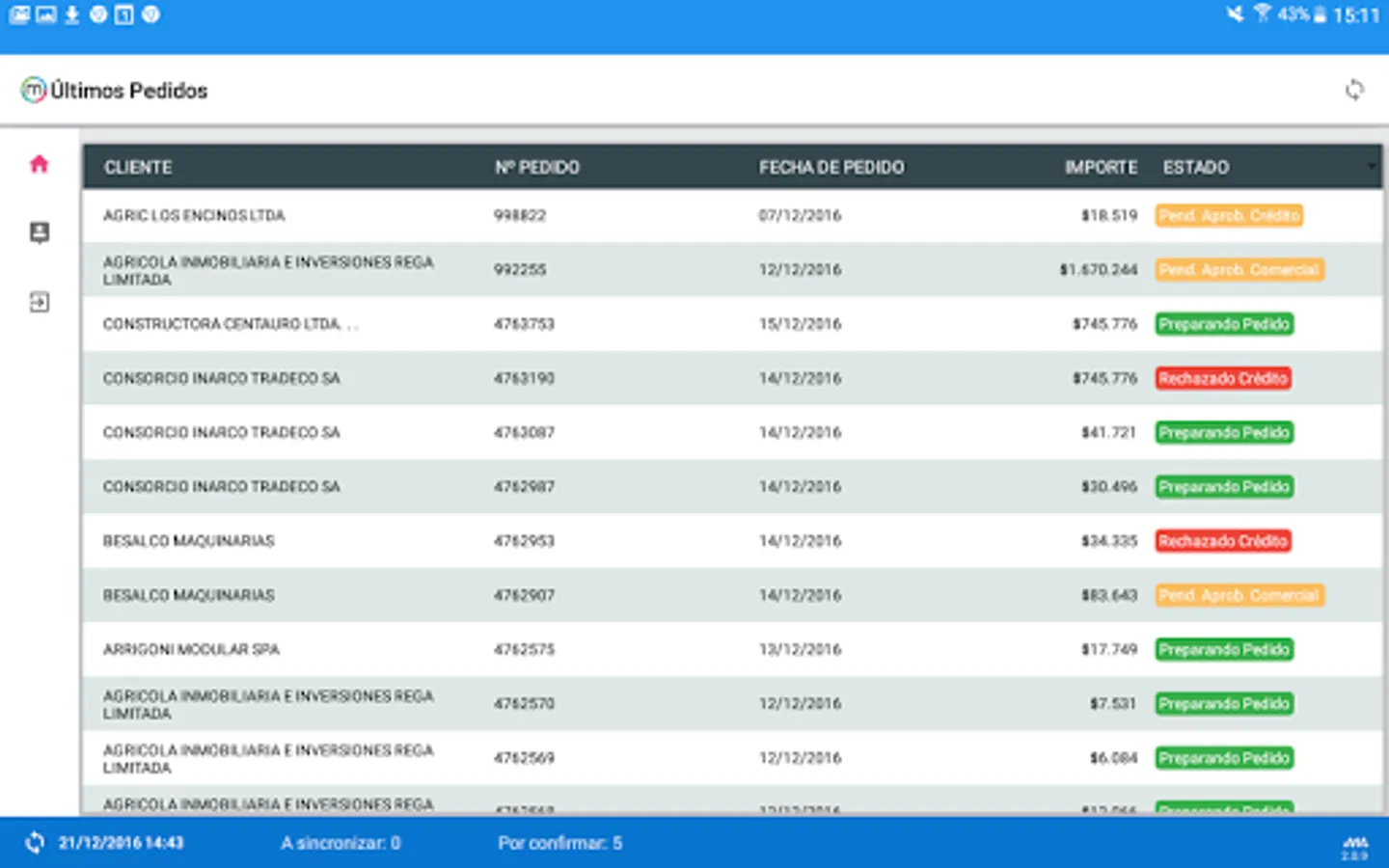The width and height of the screenshot is (1389, 868).
Task: Click date 07/12/2016
Action: pyautogui.click(x=800, y=215)
